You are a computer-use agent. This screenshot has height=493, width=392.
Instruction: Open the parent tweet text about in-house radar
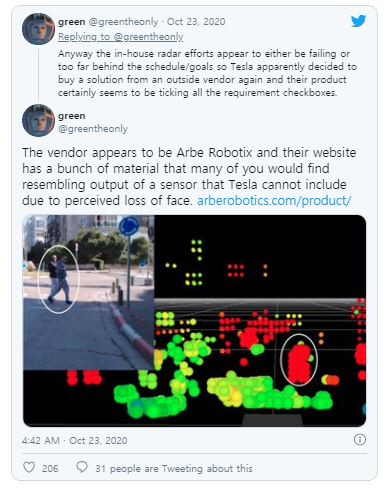click(207, 73)
